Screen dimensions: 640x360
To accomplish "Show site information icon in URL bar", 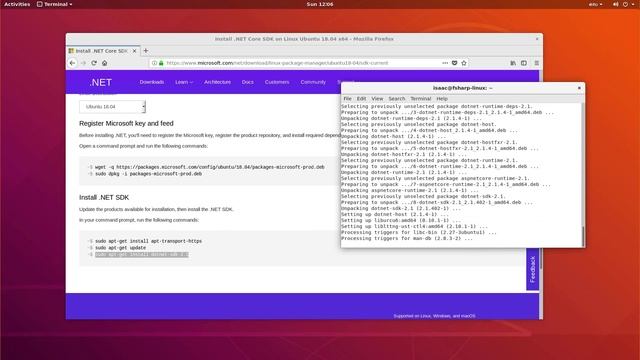I will click(x=154, y=63).
